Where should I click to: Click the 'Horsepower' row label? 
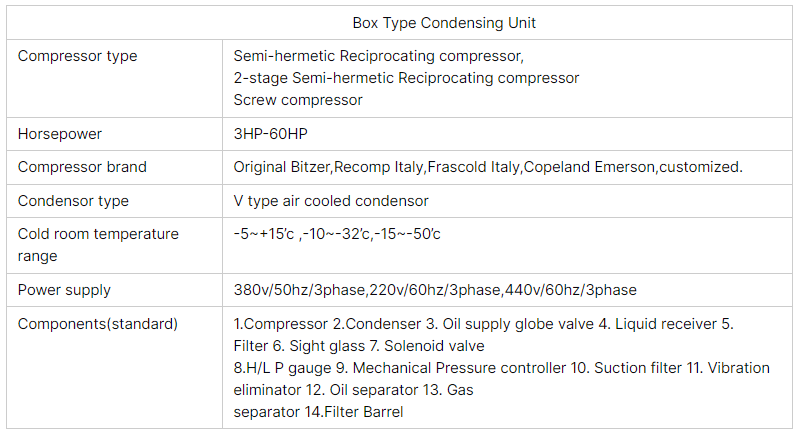tap(60, 133)
